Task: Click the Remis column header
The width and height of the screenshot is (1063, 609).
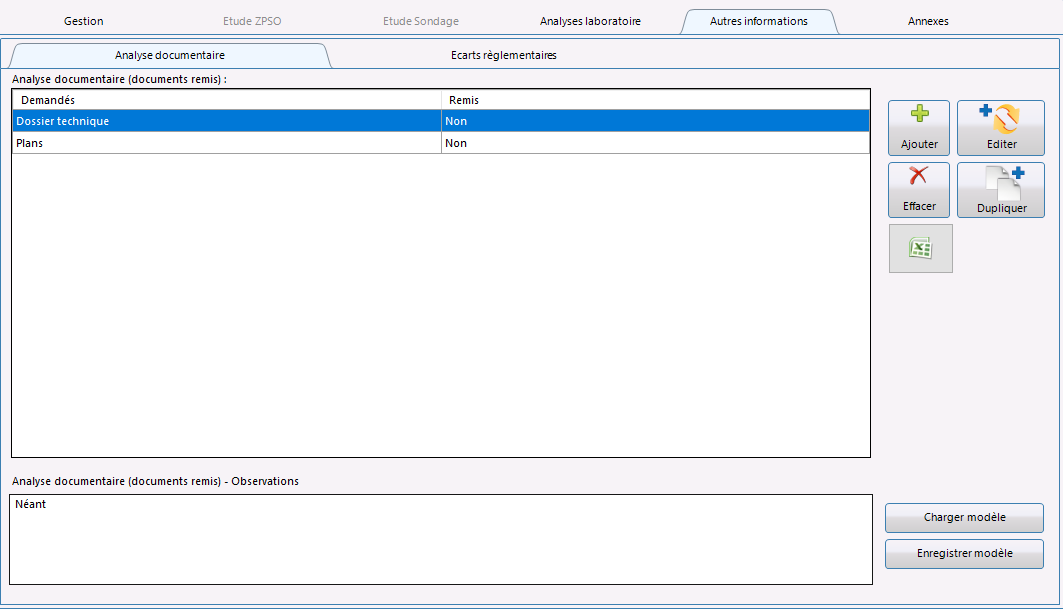Action: pyautogui.click(x=656, y=100)
